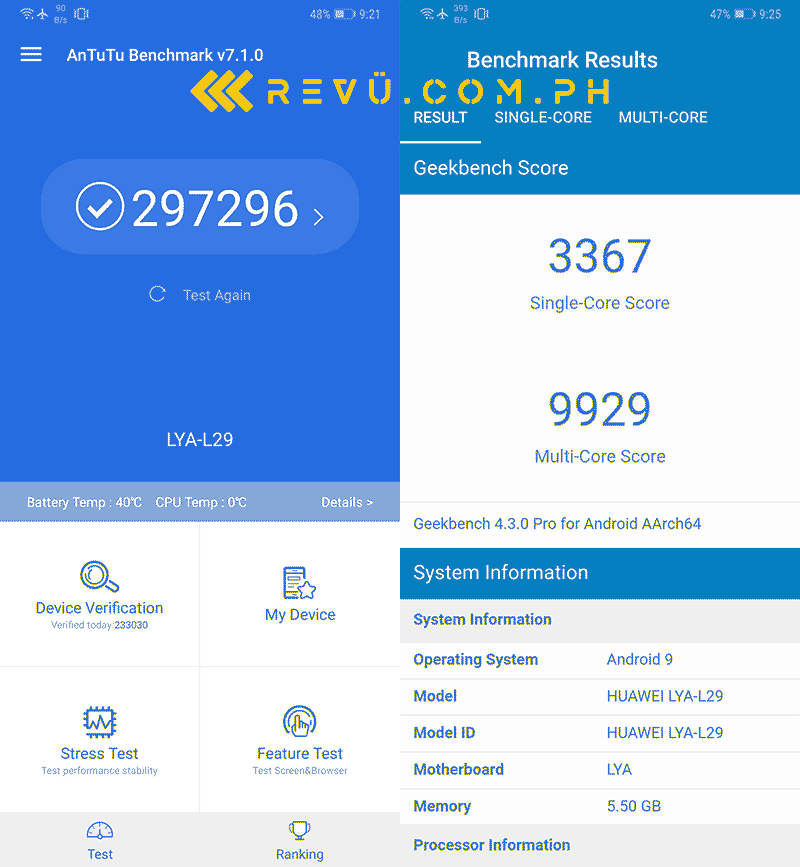800x867 pixels.
Task: Tap the Stress Test label
Action: click(x=100, y=753)
